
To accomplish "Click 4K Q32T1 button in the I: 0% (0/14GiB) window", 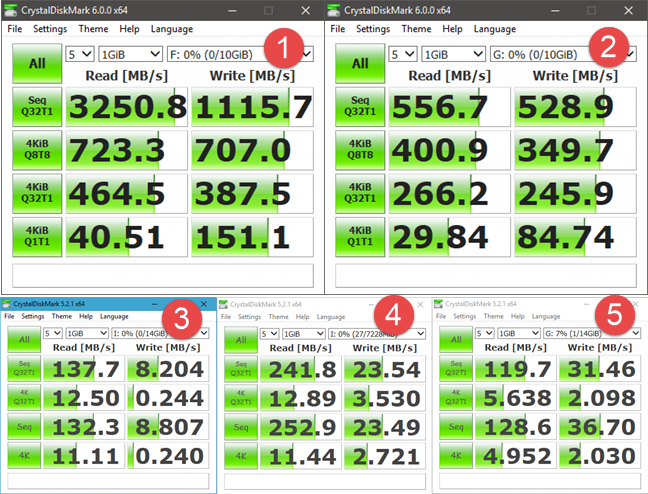I will 24,397.
